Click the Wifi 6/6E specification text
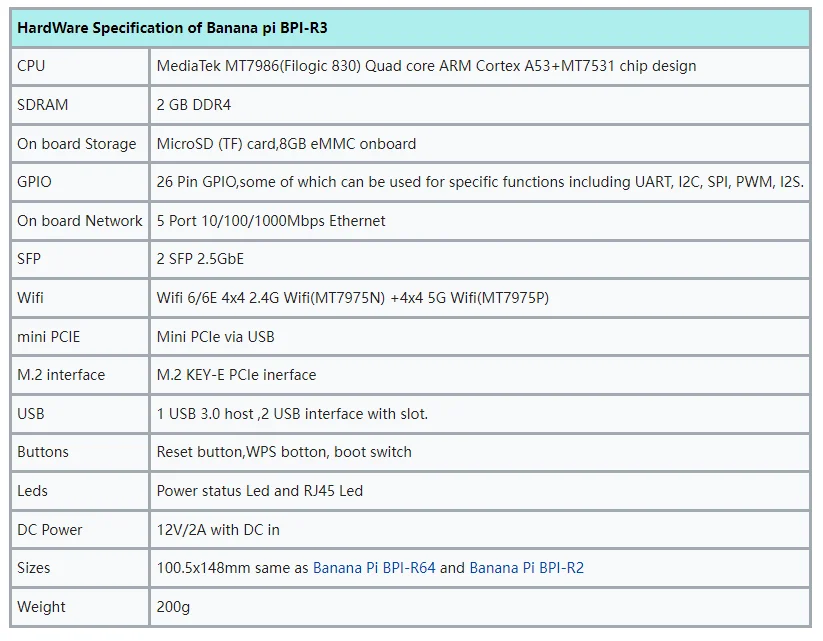The height and width of the screenshot is (641, 823). 352,298
